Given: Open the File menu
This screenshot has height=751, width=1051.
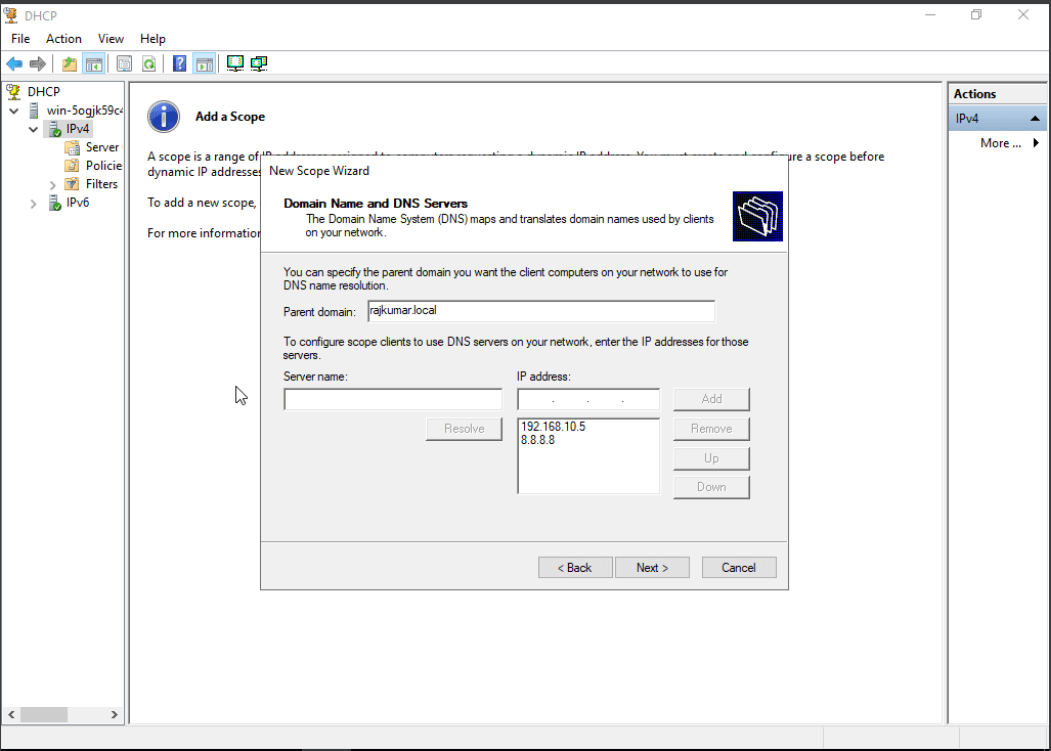Looking at the screenshot, I should pos(21,39).
